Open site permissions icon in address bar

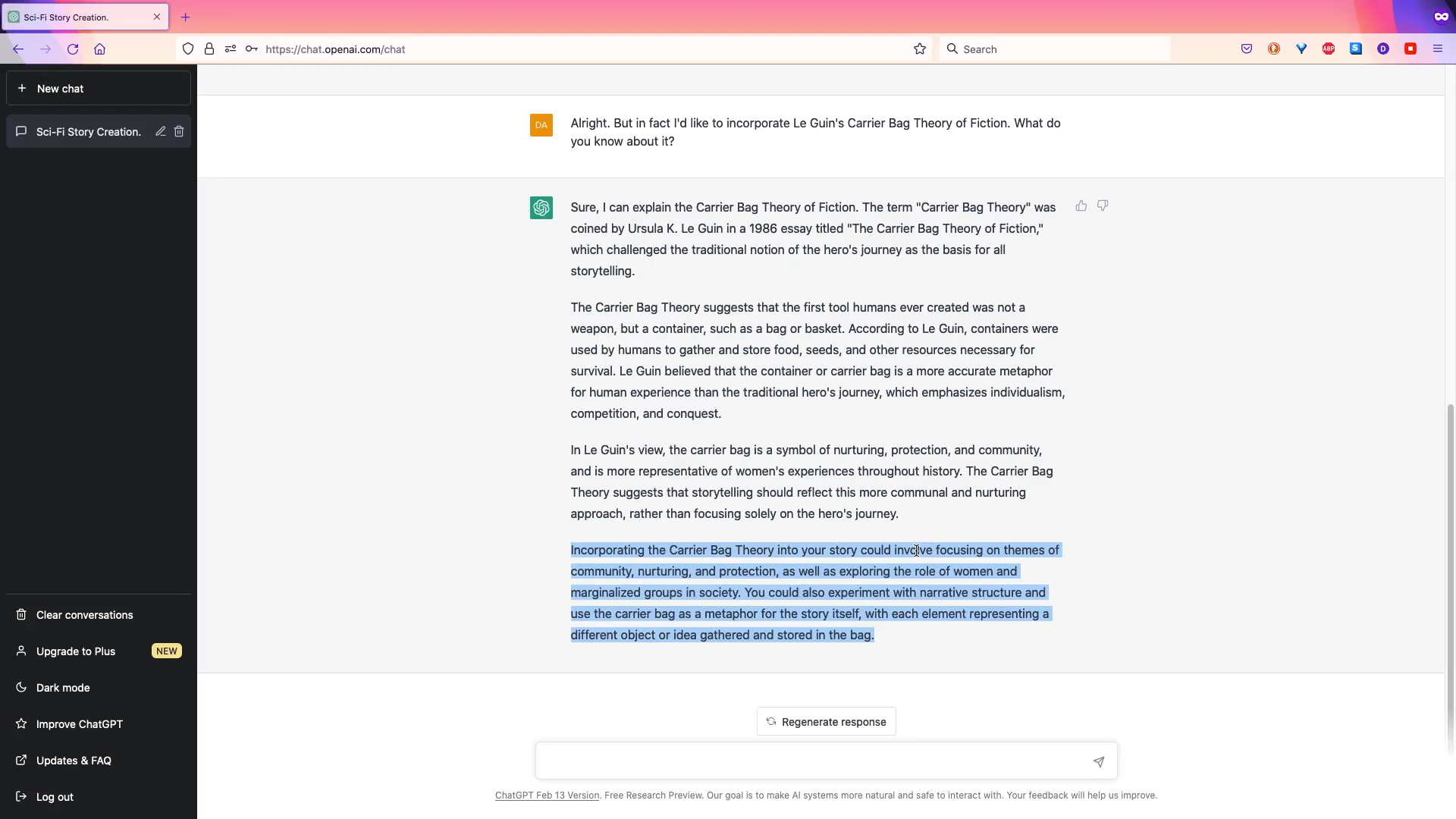point(231,49)
